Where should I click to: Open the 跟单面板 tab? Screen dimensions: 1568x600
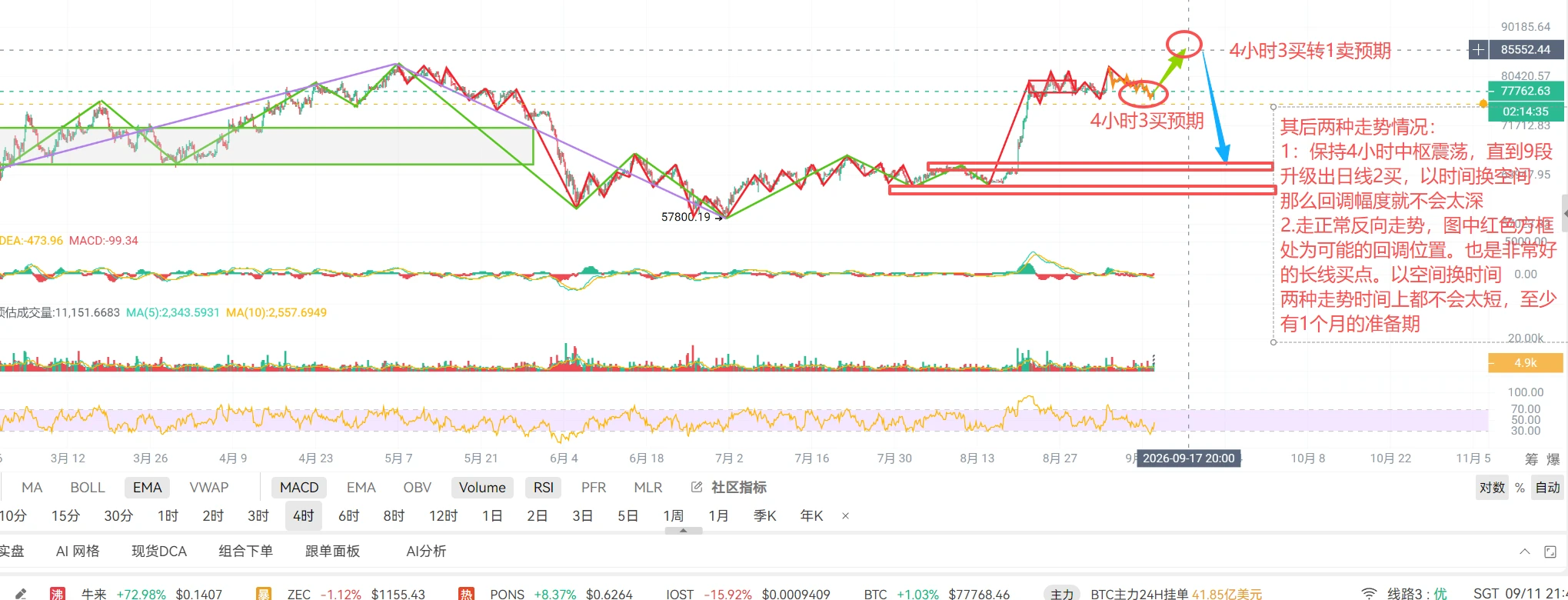pos(332,552)
